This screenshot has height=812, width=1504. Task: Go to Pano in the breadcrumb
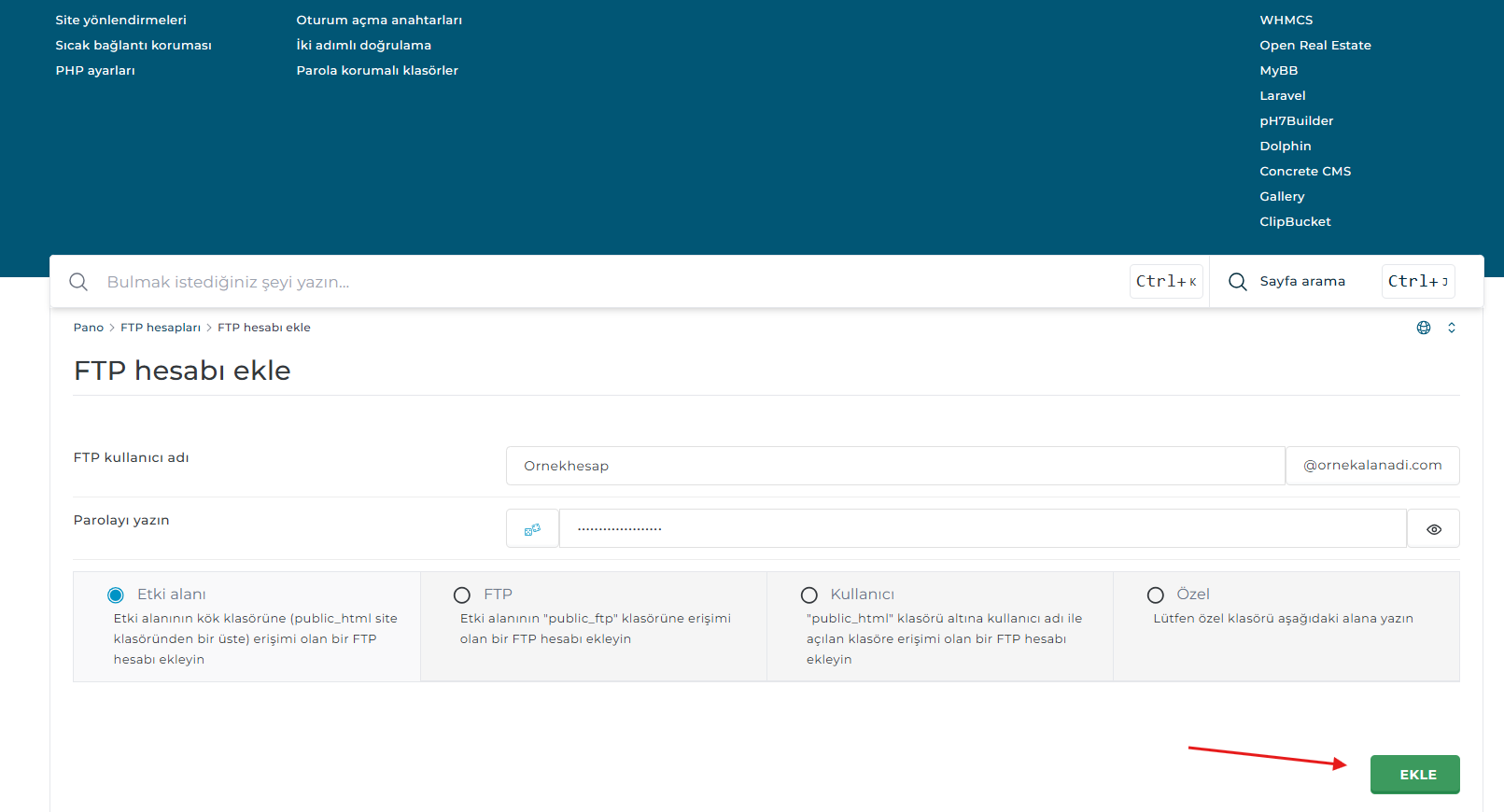pos(89,328)
